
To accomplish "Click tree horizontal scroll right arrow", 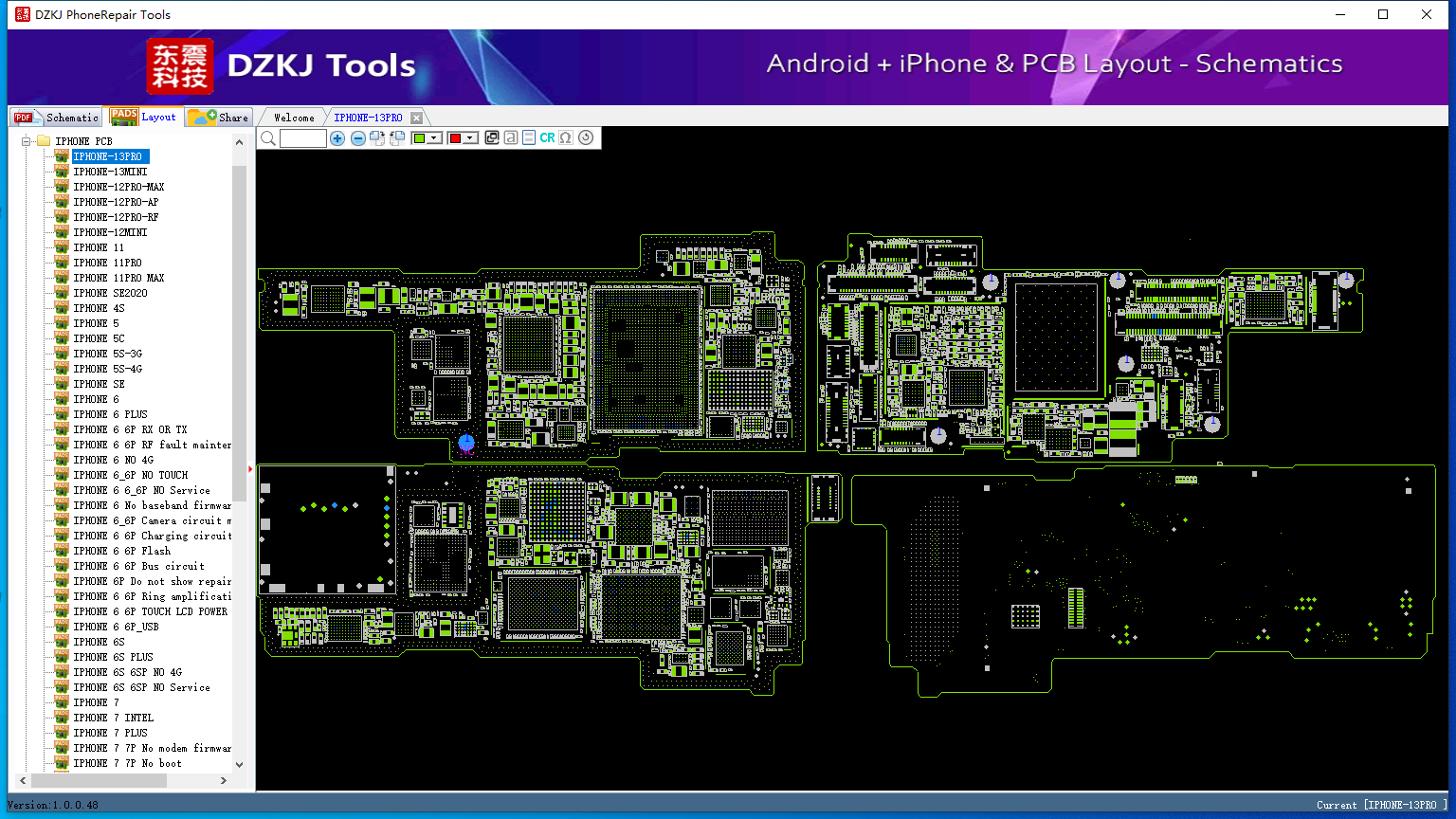I will coord(224,780).
